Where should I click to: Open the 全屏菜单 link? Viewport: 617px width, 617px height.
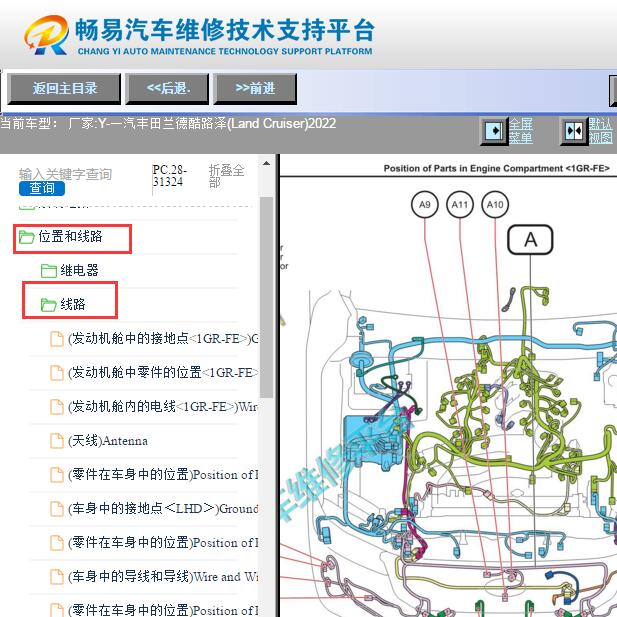coord(521,131)
